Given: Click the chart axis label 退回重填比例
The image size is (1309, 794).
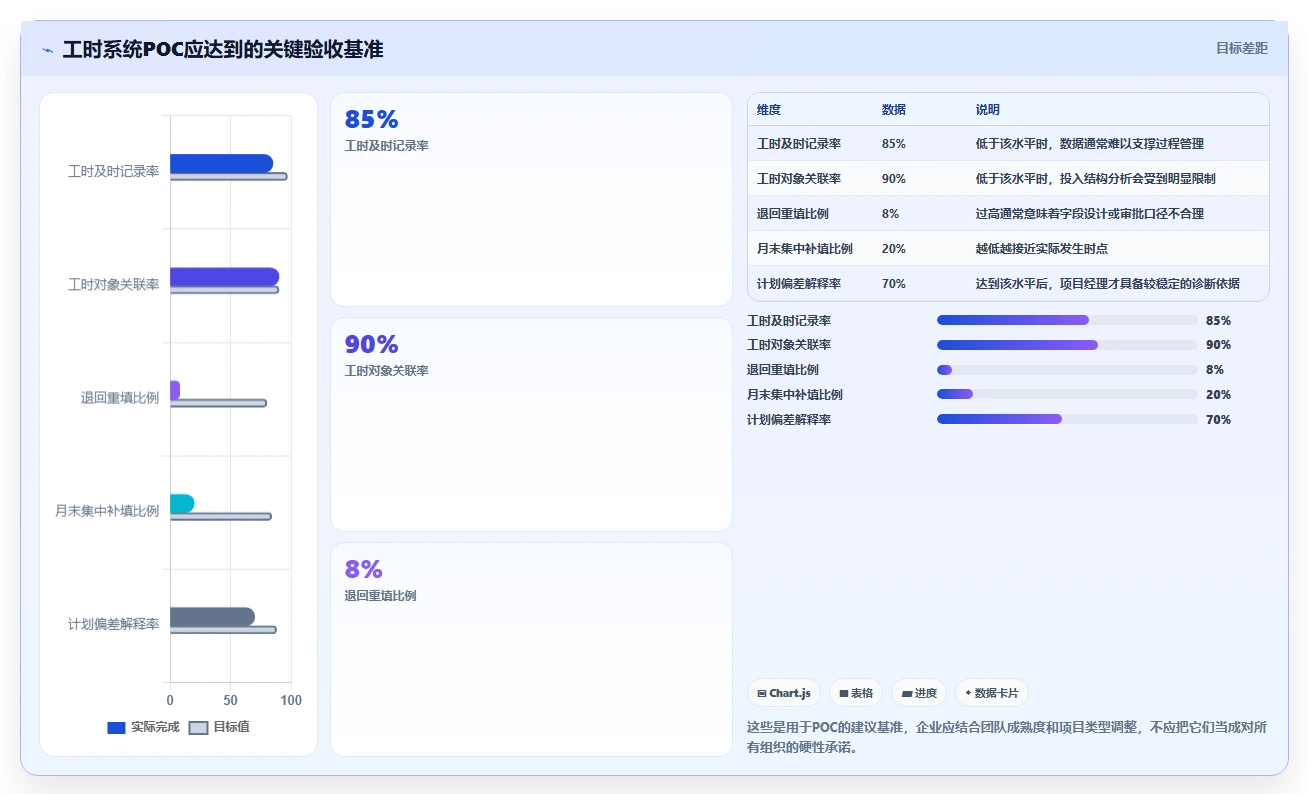Looking at the screenshot, I should [120, 398].
